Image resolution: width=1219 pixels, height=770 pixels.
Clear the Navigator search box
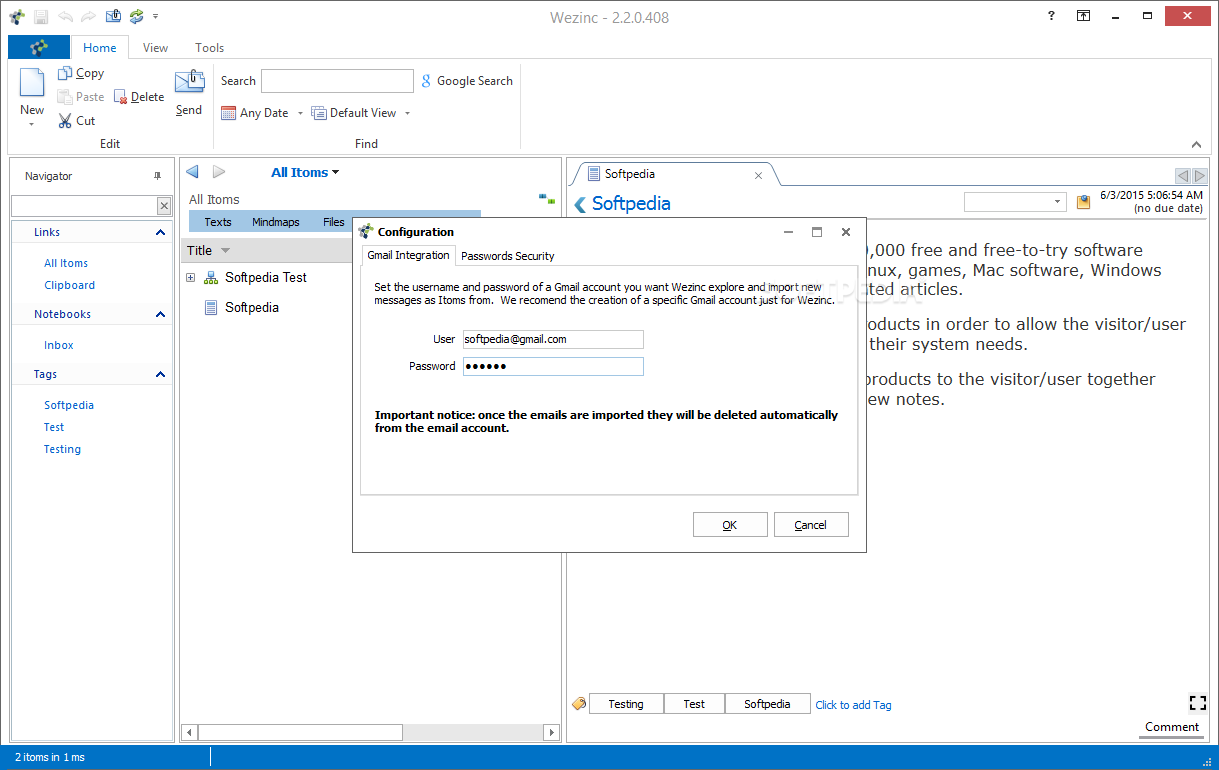pyautogui.click(x=164, y=206)
